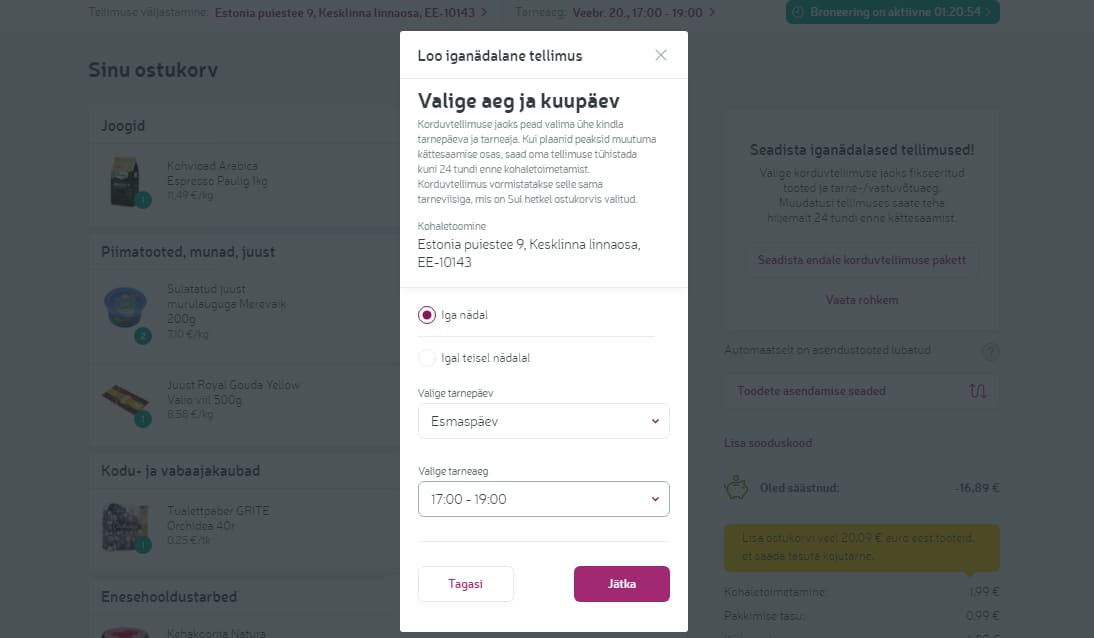Image resolution: width=1094 pixels, height=638 pixels.
Task: Click the piggy bank savings icon
Action: tap(737, 488)
